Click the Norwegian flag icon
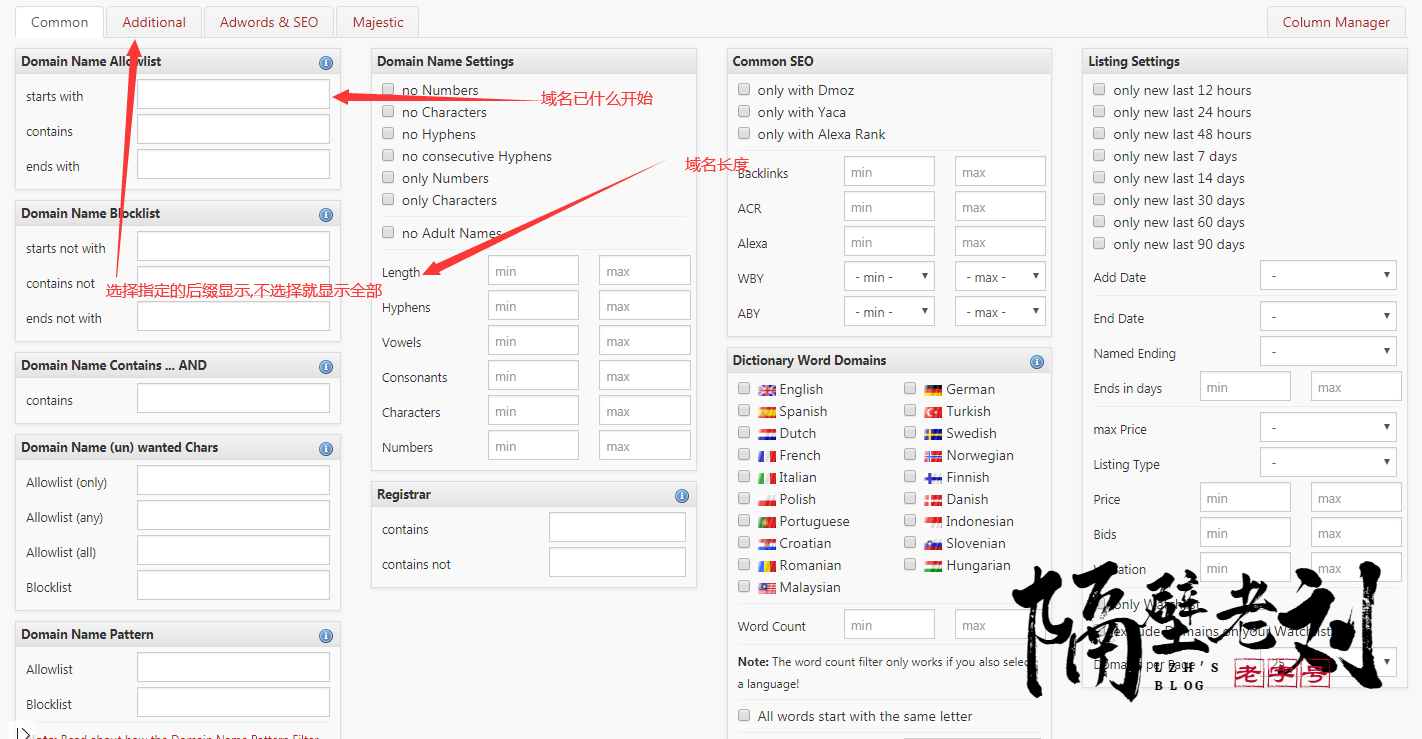 click(x=934, y=456)
